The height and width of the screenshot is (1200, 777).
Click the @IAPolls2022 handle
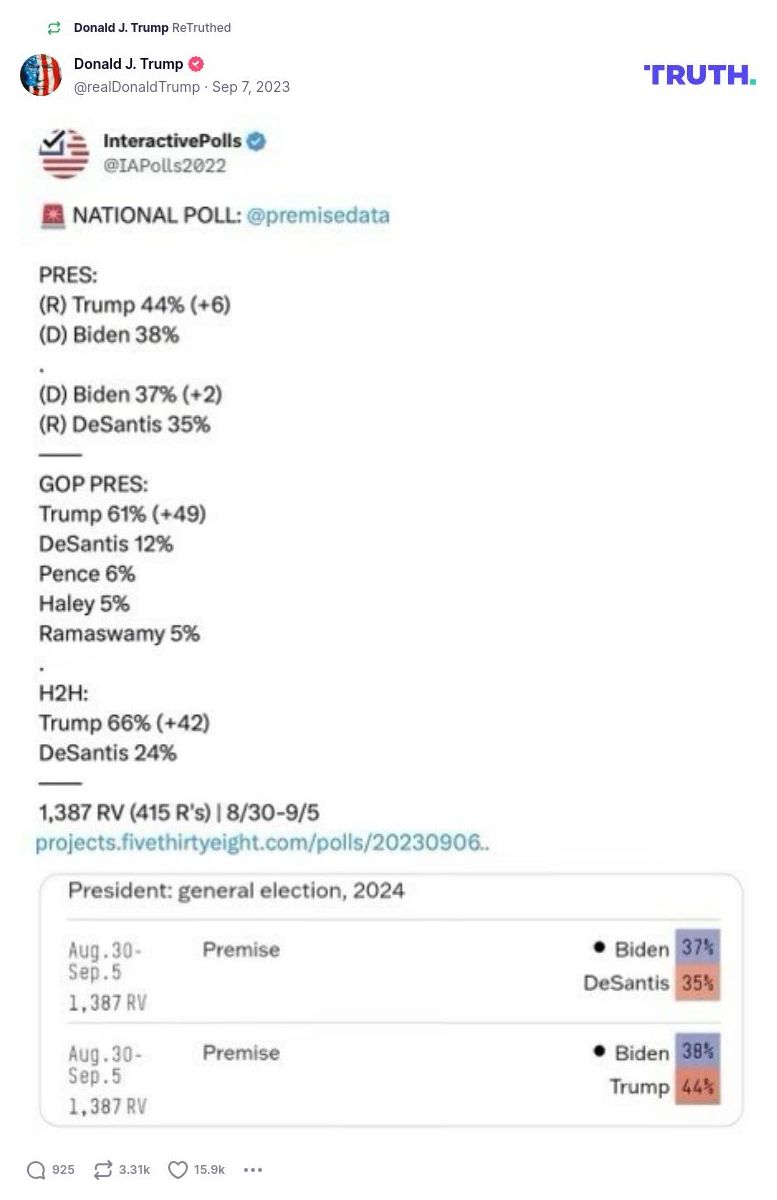click(x=164, y=165)
